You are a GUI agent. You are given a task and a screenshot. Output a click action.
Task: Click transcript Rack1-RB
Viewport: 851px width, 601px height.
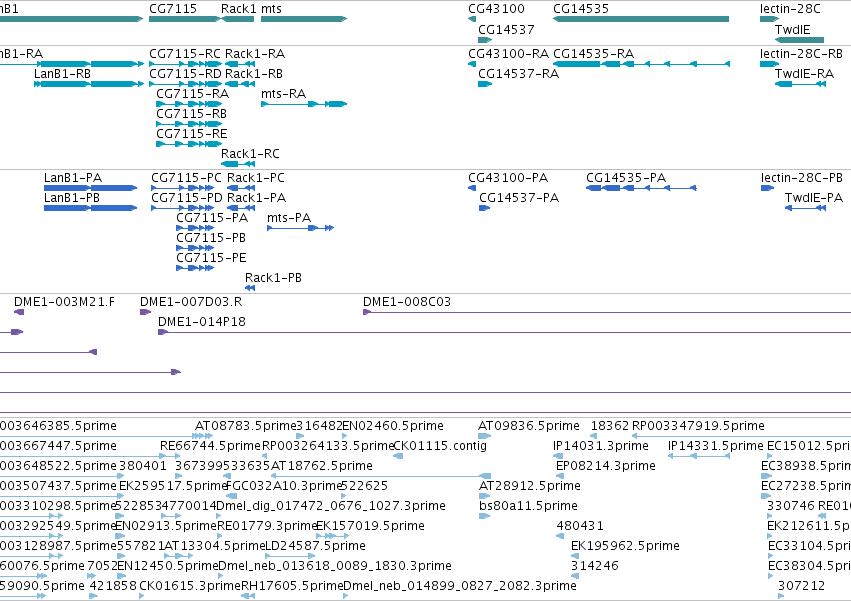pyautogui.click(x=253, y=74)
